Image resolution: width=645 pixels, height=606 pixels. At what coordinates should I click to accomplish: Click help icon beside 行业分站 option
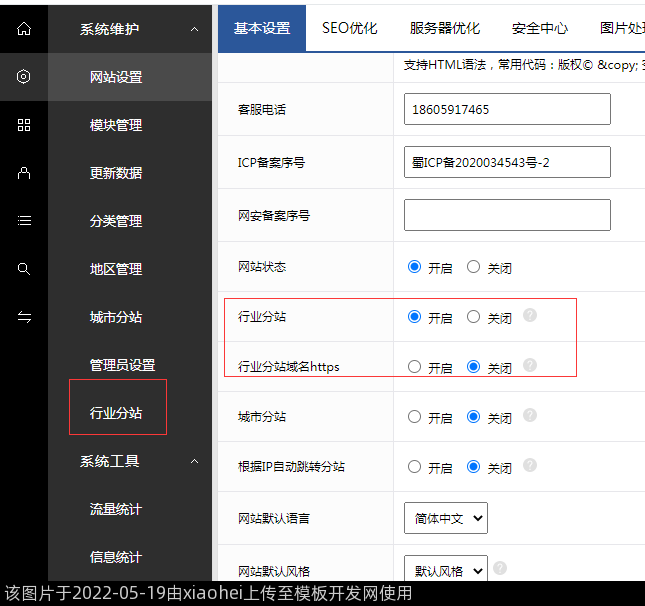530,316
